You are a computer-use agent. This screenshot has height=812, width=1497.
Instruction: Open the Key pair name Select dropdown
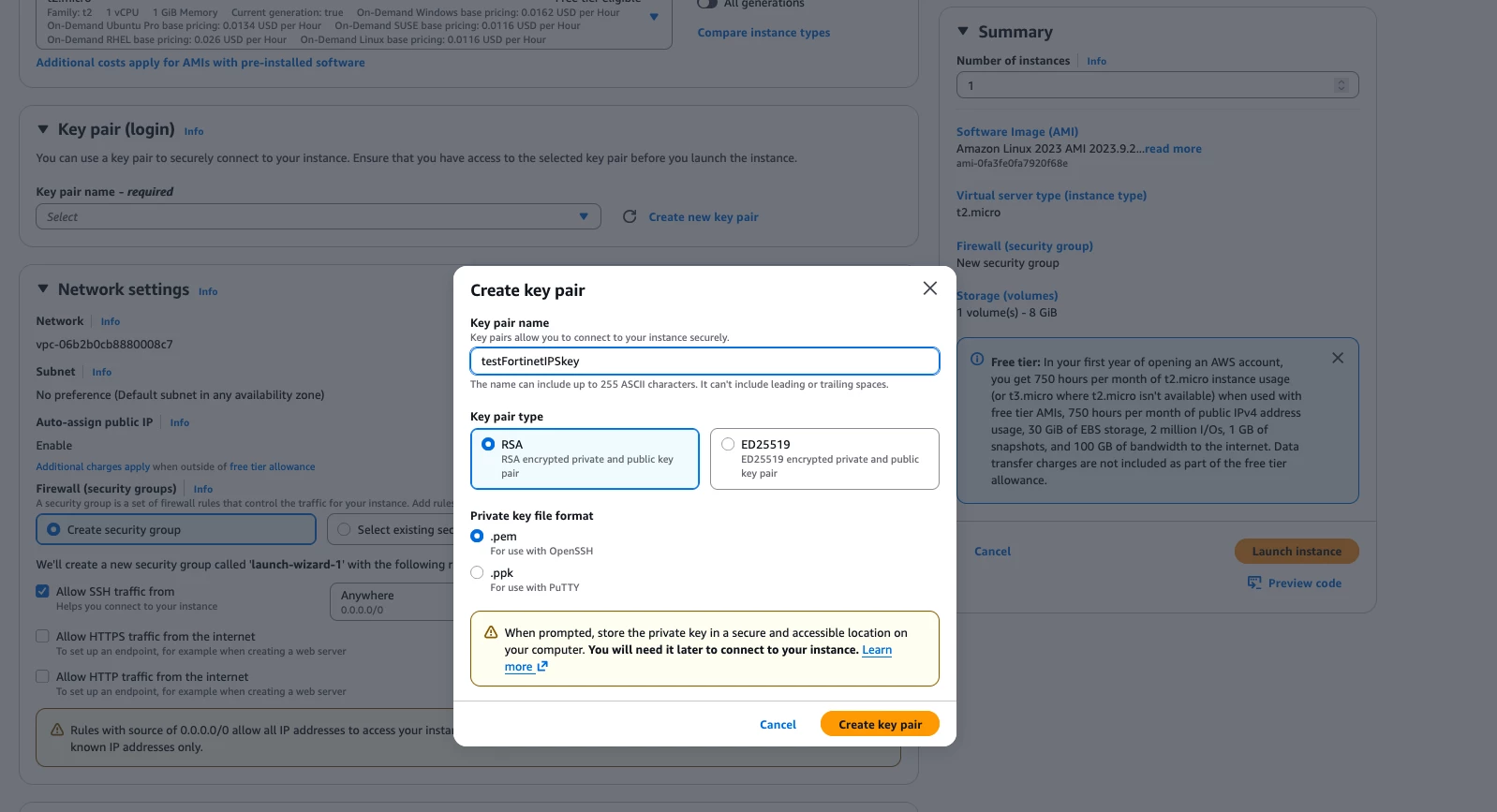[x=319, y=216]
